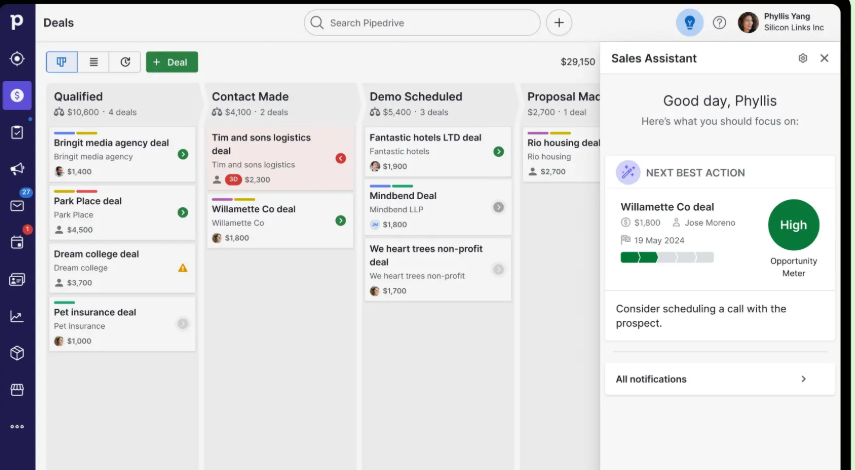Screen dimensions: 855x470
Task: Switch to pipeline kanban view
Action: tap(62, 62)
